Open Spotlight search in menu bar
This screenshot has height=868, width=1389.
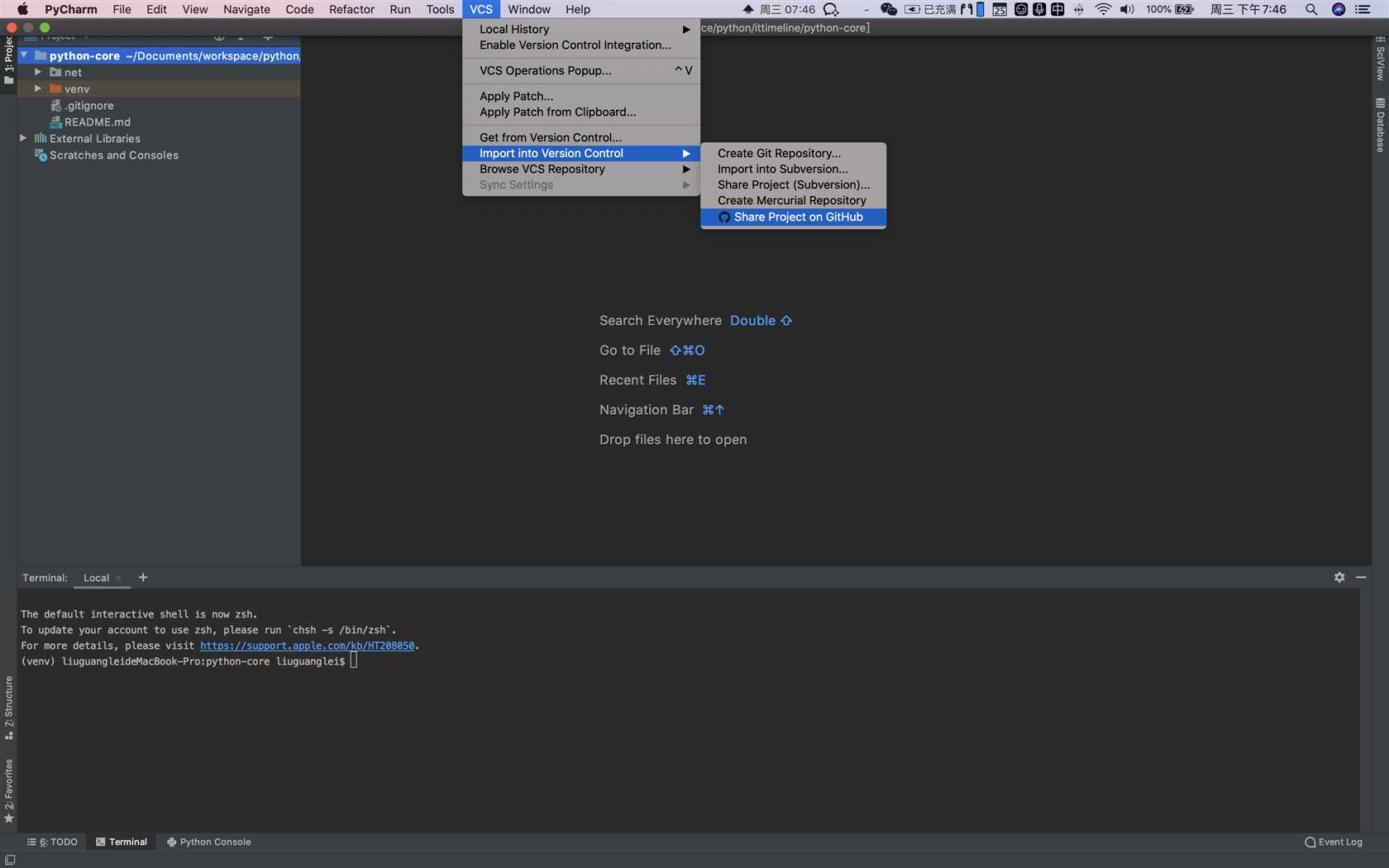1311,9
